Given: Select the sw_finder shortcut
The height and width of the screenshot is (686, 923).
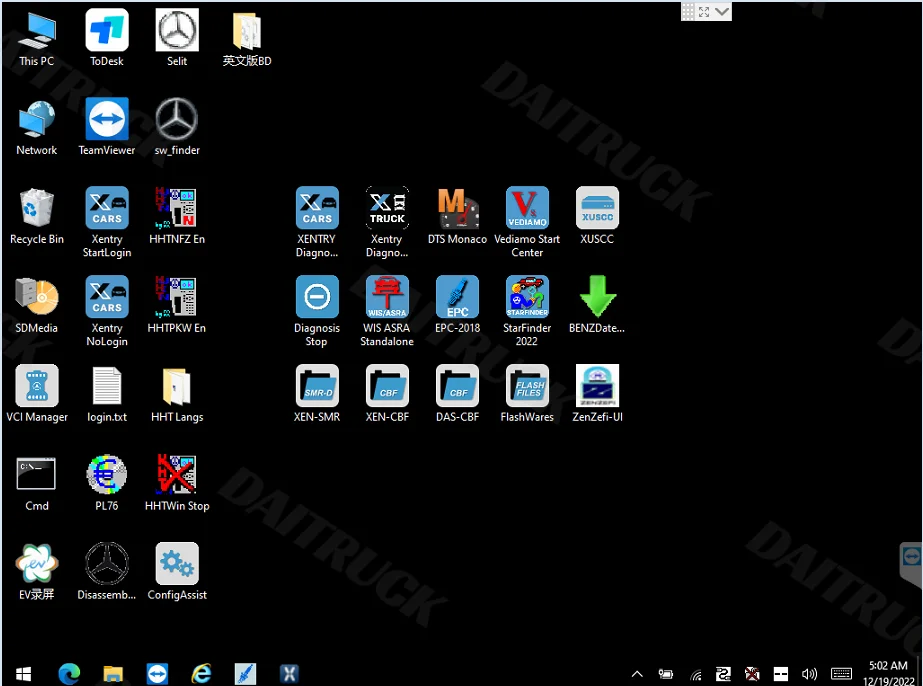Looking at the screenshot, I should (177, 127).
